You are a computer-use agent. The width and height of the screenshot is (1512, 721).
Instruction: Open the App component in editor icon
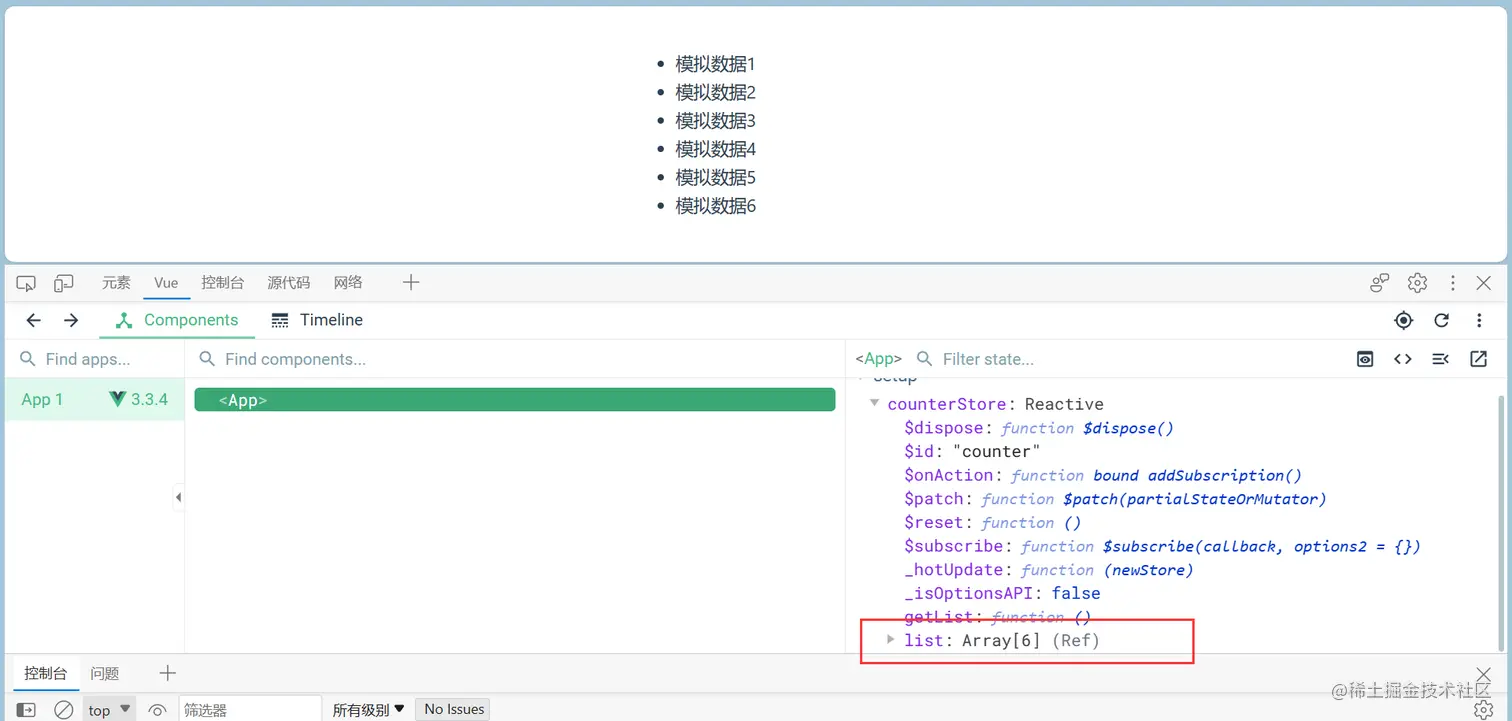[x=1478, y=359]
